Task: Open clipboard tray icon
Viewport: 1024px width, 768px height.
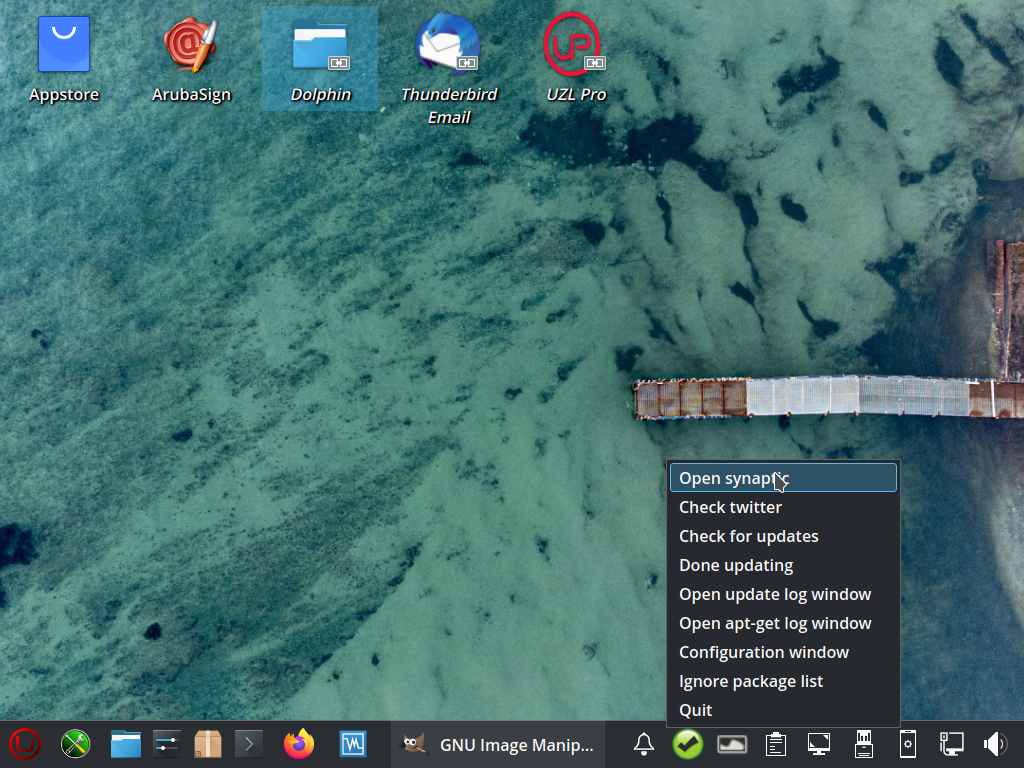Action: (775, 744)
